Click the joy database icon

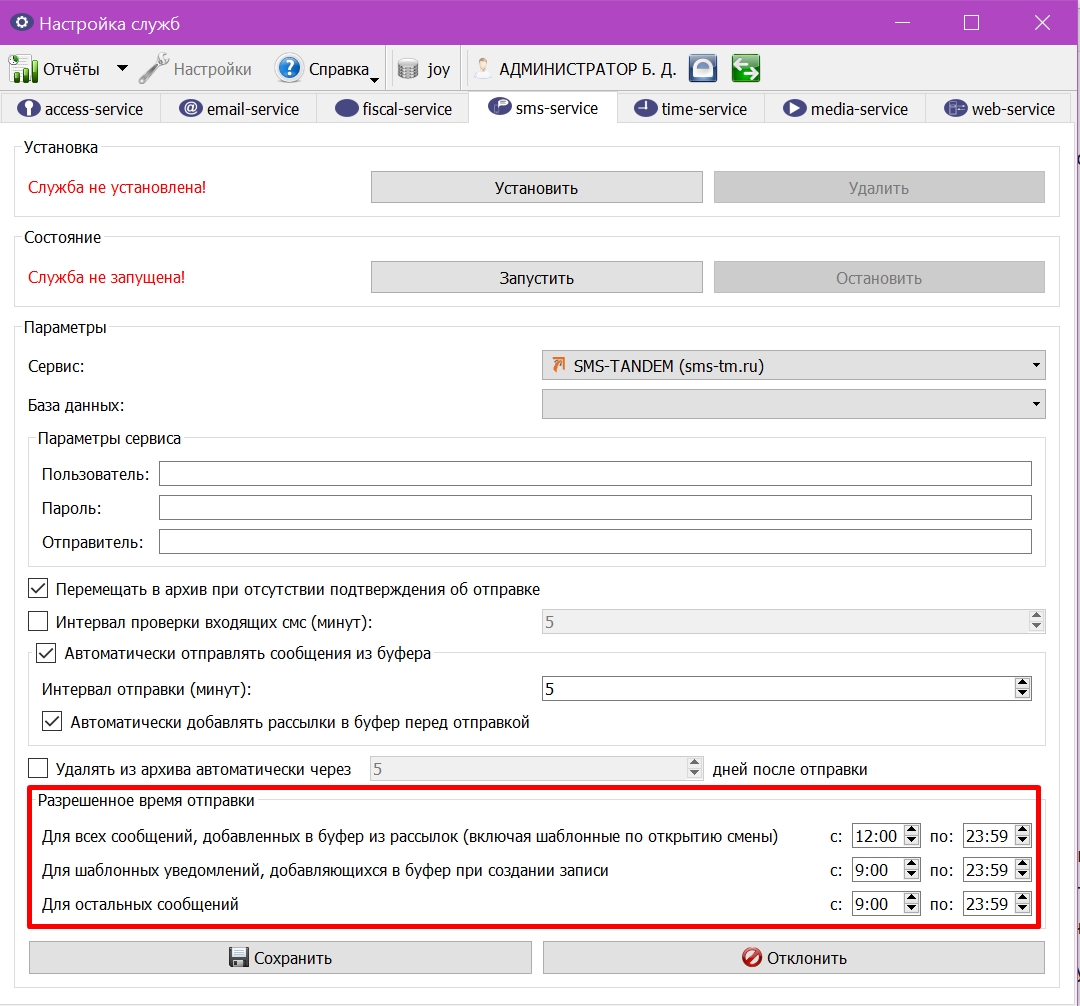click(x=408, y=69)
